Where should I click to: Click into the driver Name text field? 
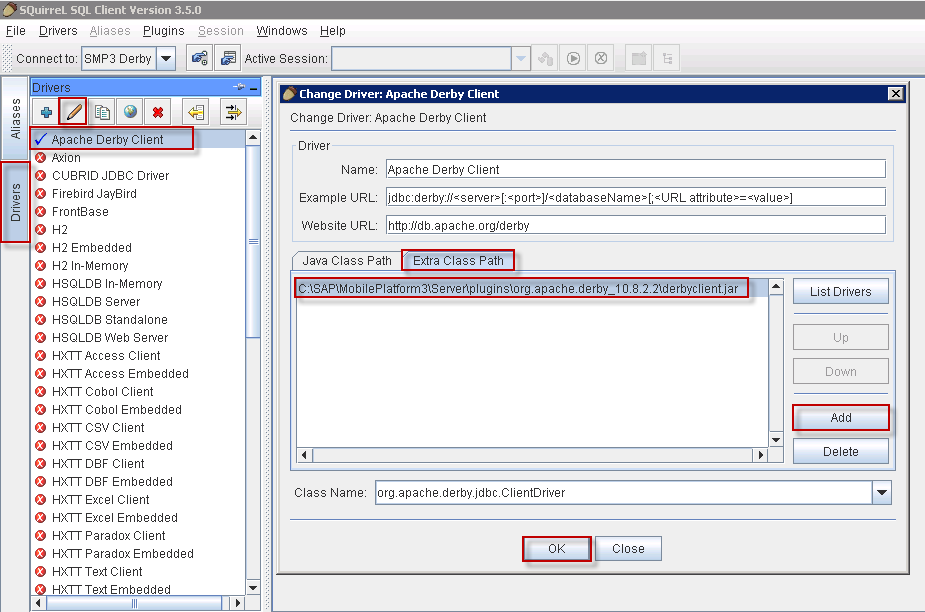tap(635, 169)
